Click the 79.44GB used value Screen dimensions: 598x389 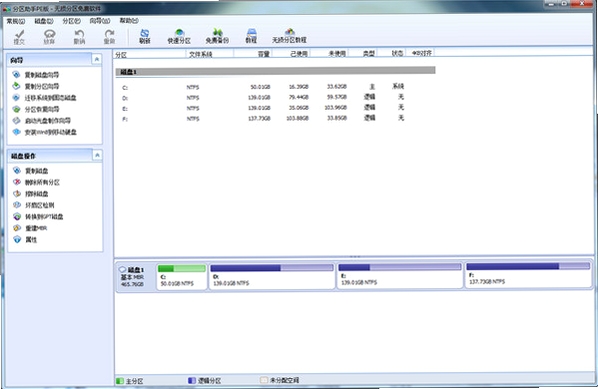(298, 97)
